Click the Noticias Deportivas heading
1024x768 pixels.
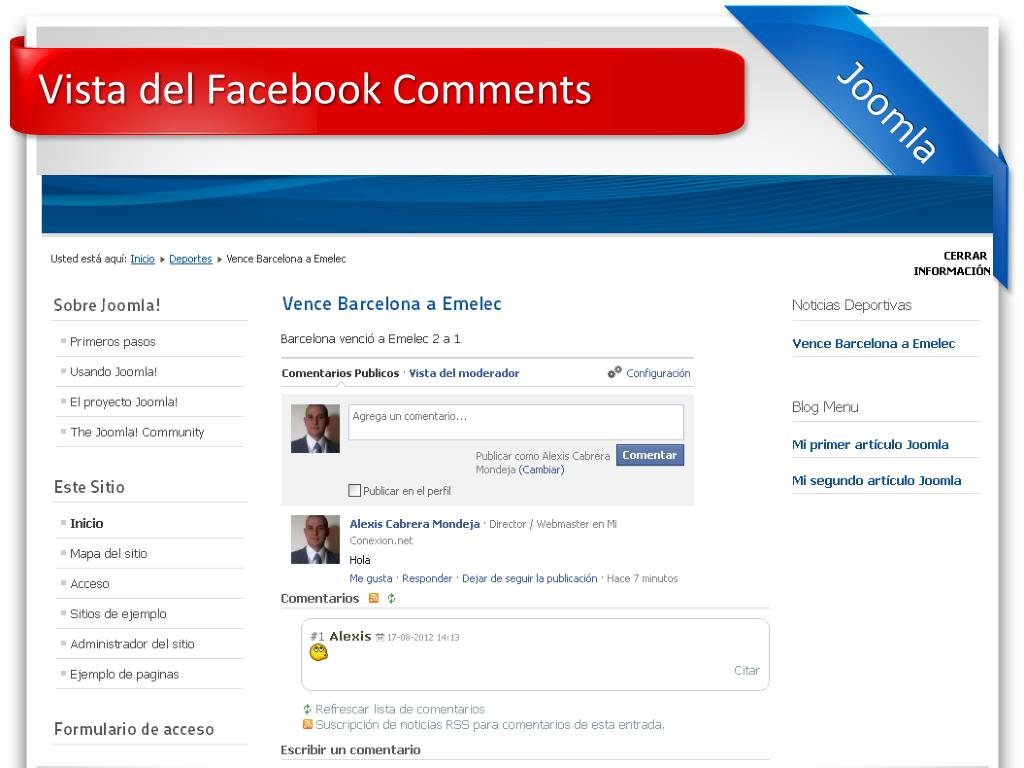coord(852,305)
